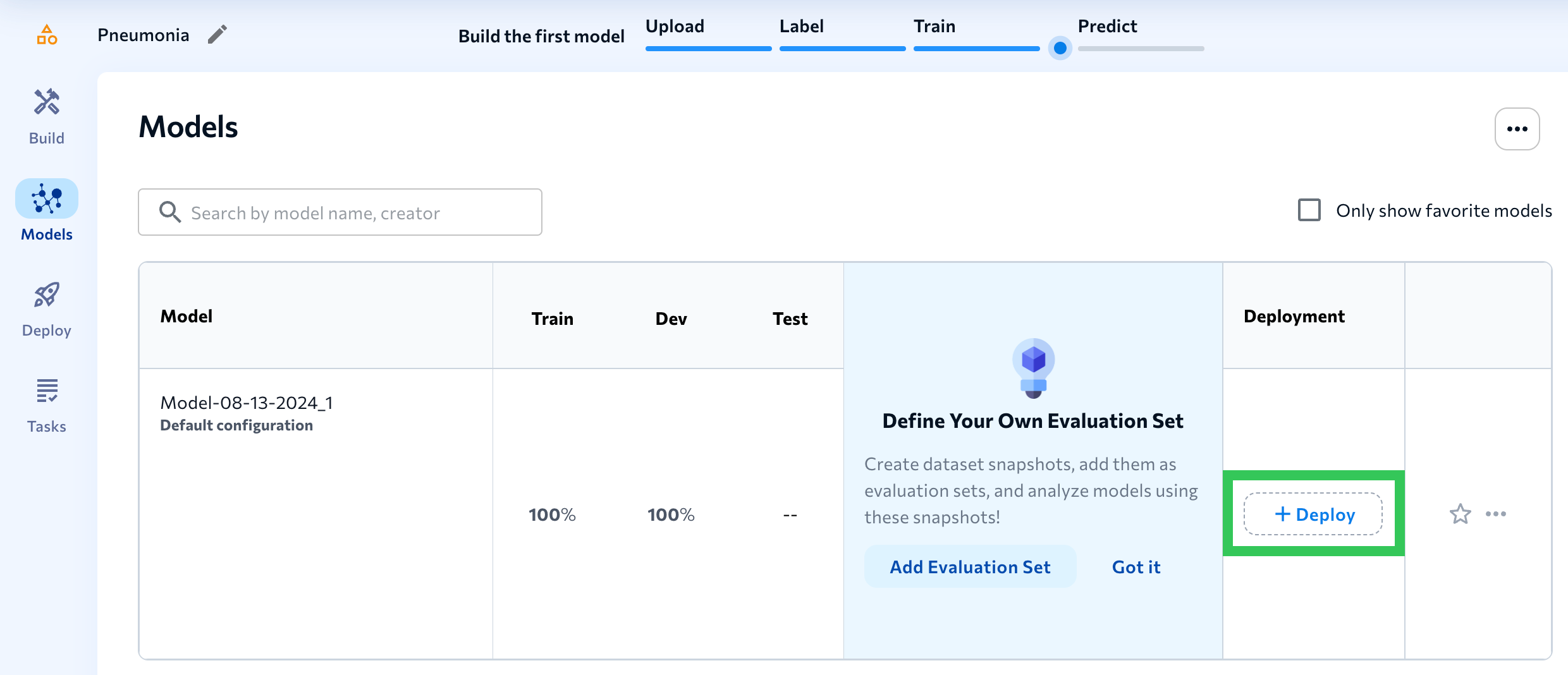Open the Predict step
The height and width of the screenshot is (675, 1568).
click(x=1107, y=27)
